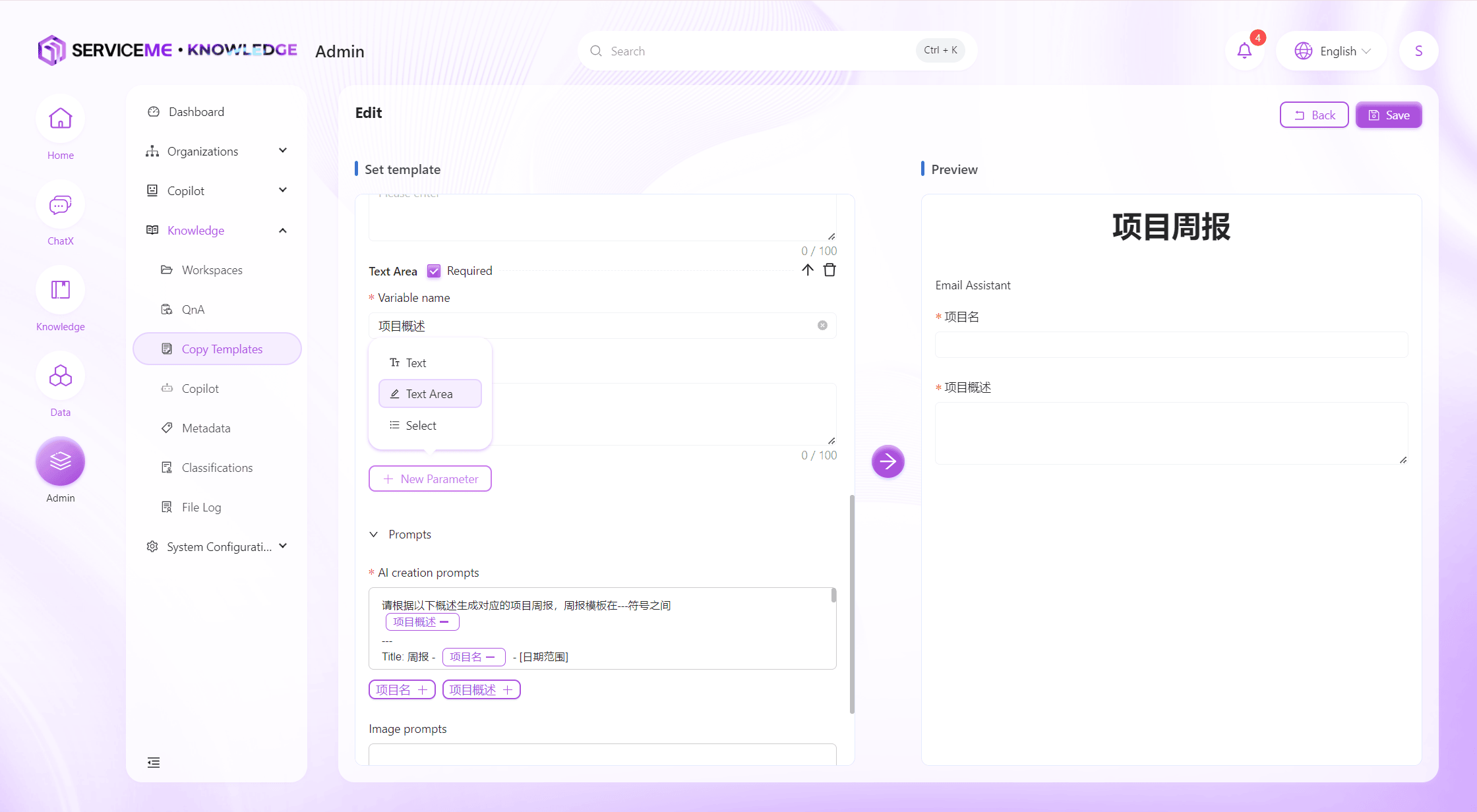Collapse the sidebar menu icon at bottom

click(x=154, y=763)
